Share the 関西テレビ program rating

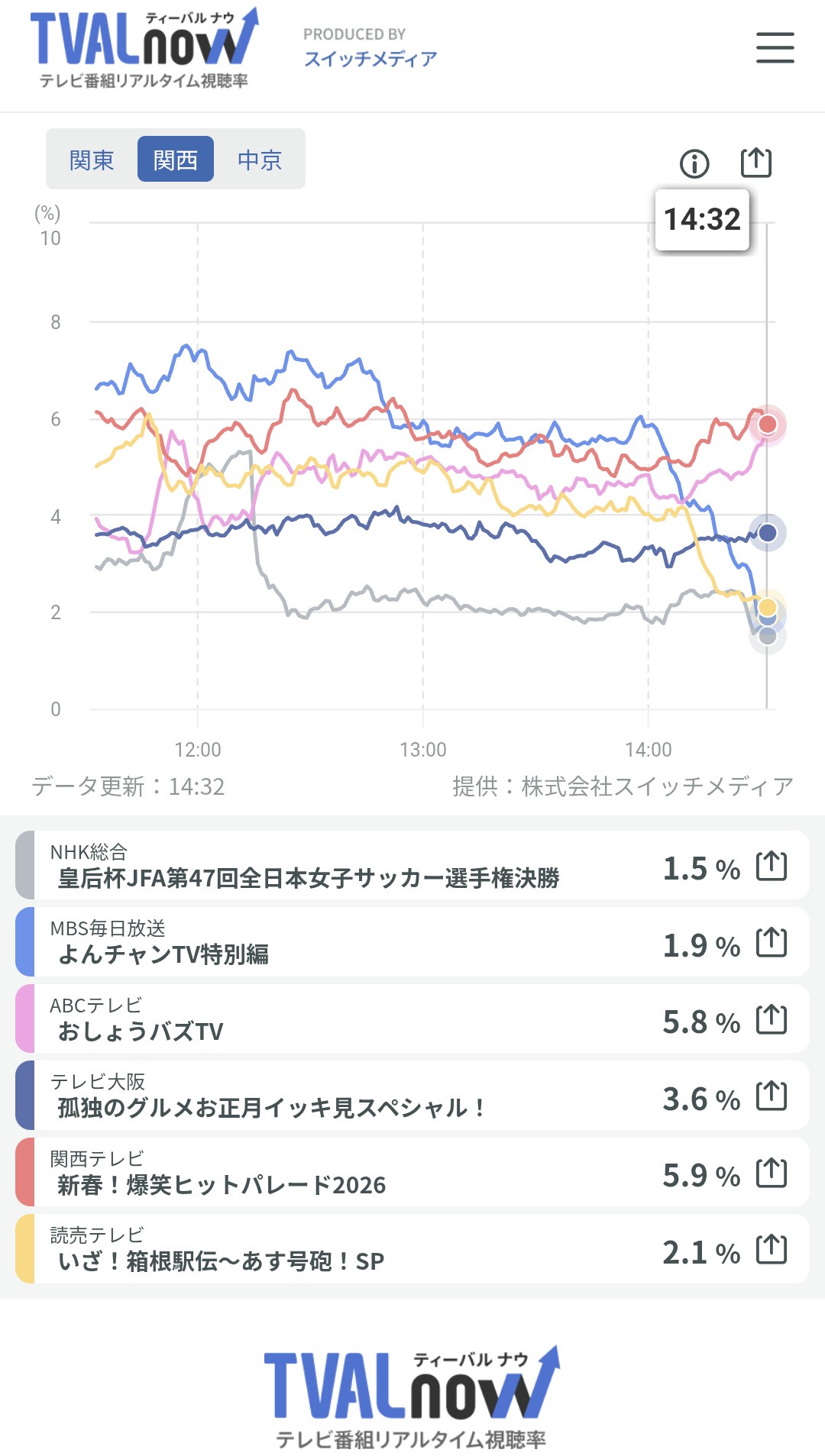(771, 1173)
